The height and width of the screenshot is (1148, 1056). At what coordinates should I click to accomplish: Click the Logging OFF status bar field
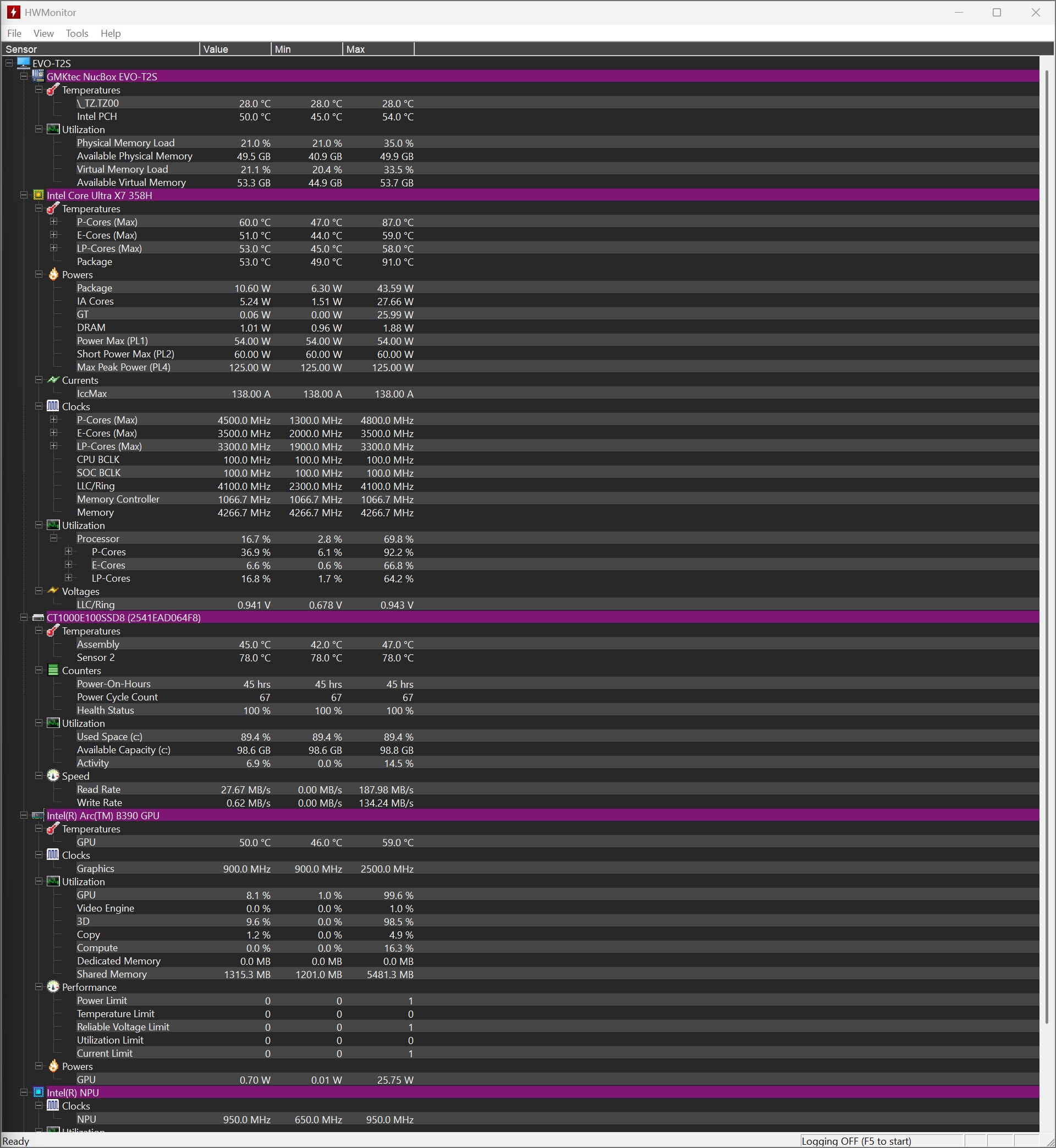tap(881, 1140)
